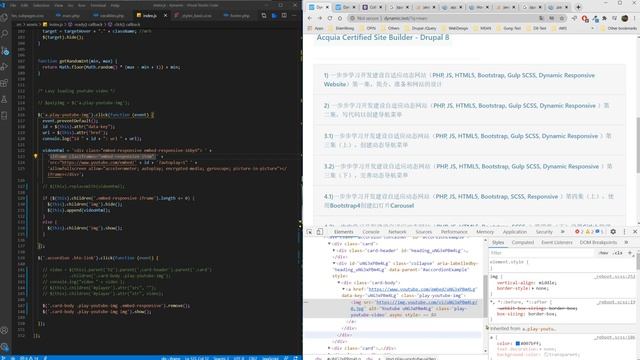Viewport: 640px width, 360px height.
Task: Switch to the Elements DevTools tab
Action: tap(343, 232)
